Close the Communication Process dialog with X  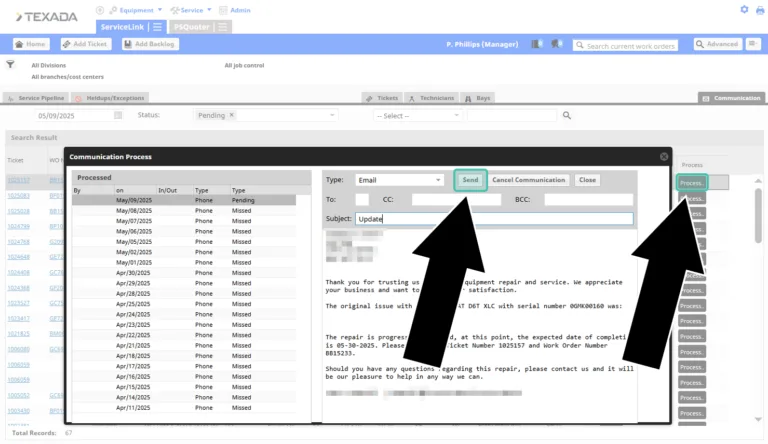(664, 156)
